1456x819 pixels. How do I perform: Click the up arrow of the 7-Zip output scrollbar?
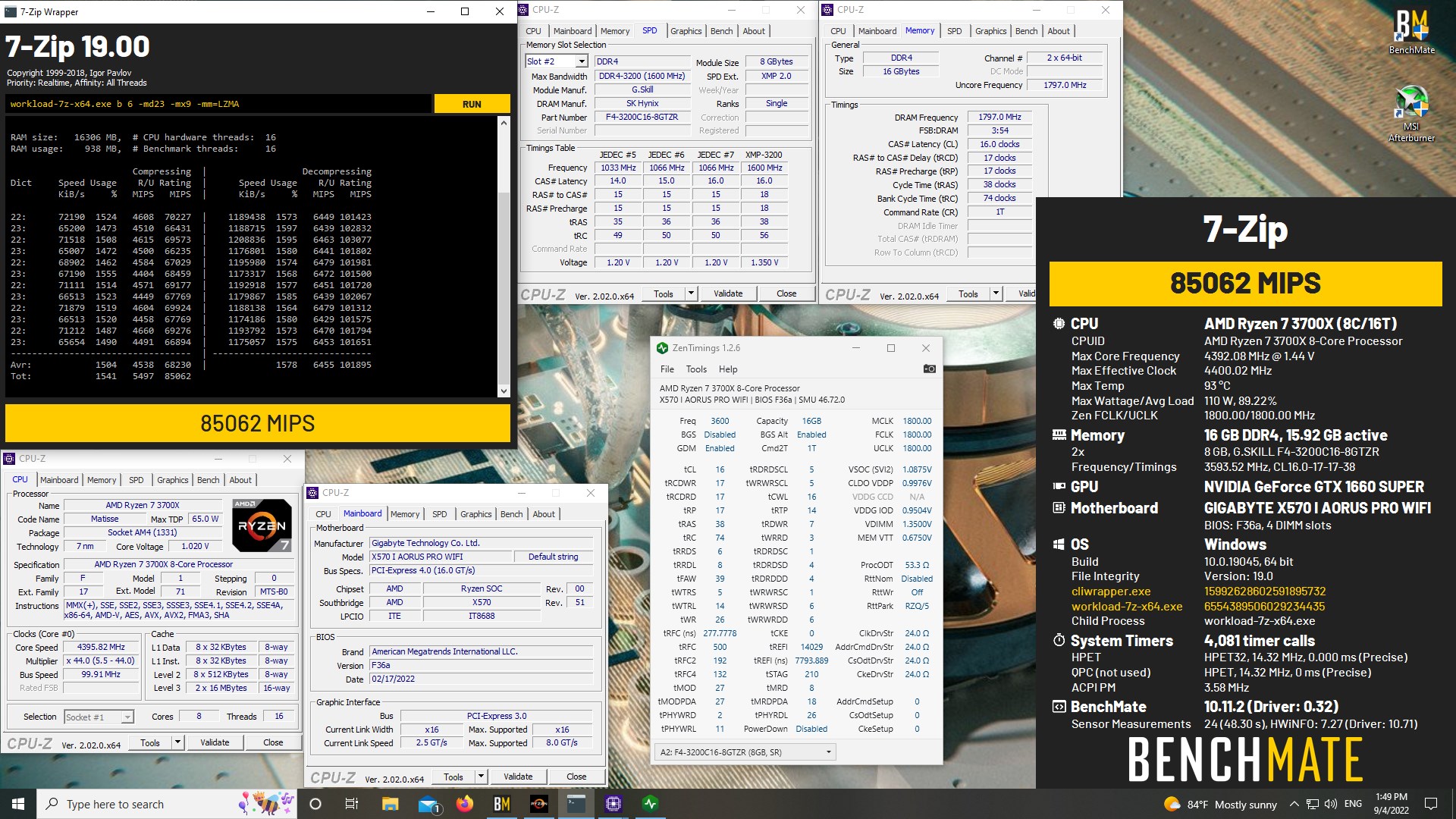[x=504, y=122]
